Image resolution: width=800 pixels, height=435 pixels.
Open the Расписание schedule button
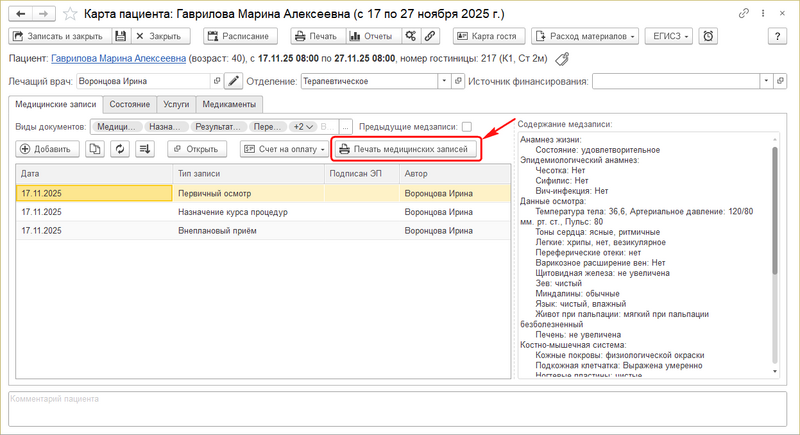[x=240, y=36]
